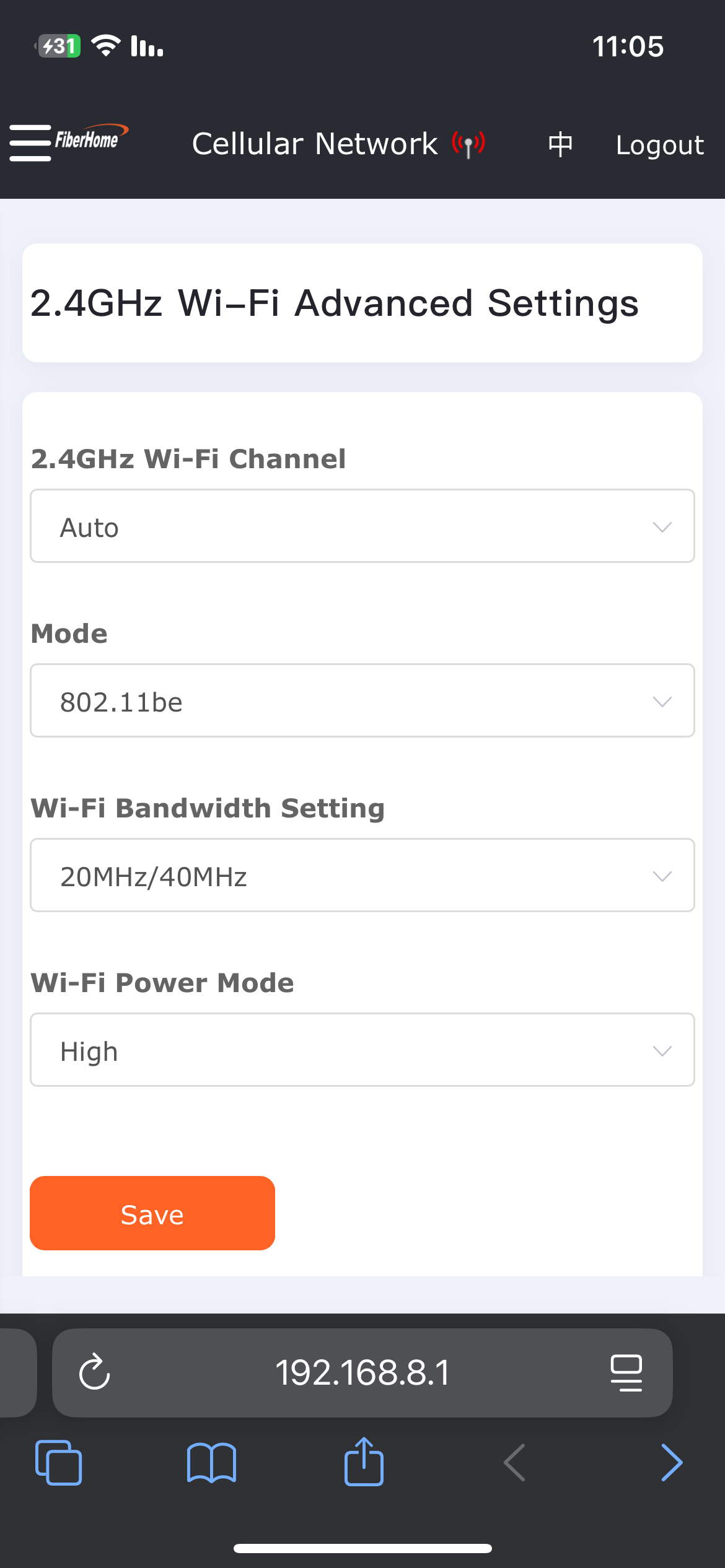The width and height of the screenshot is (725, 1568).
Task: Open the browser tabs overview
Action: coord(59,1463)
